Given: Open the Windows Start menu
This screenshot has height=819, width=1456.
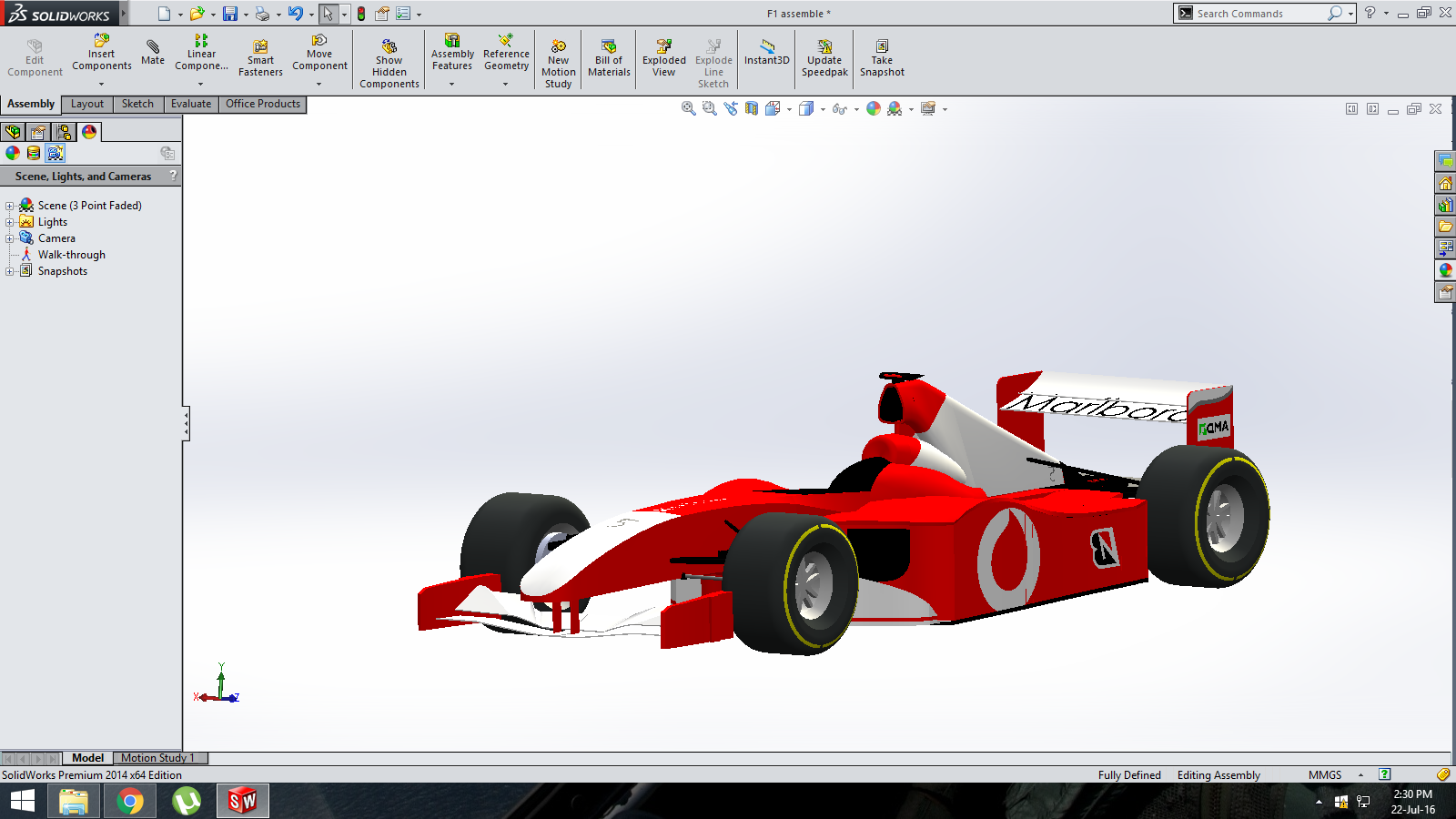Looking at the screenshot, I should 23,802.
